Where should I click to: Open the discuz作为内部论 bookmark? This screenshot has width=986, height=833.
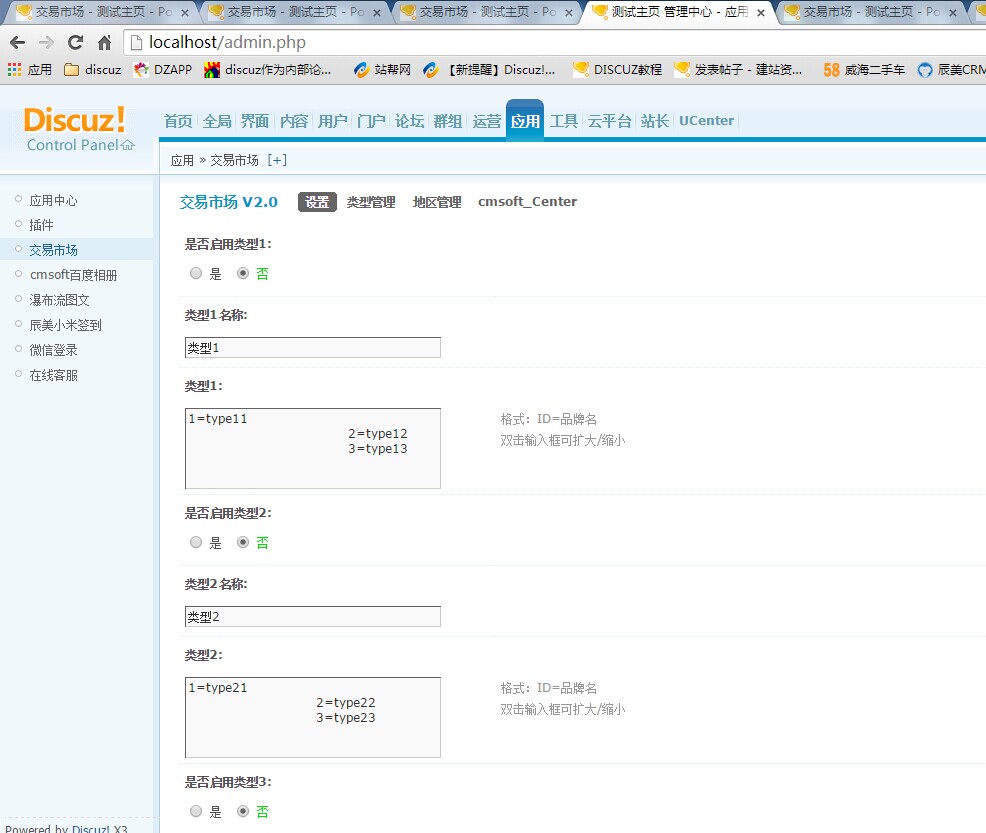268,70
